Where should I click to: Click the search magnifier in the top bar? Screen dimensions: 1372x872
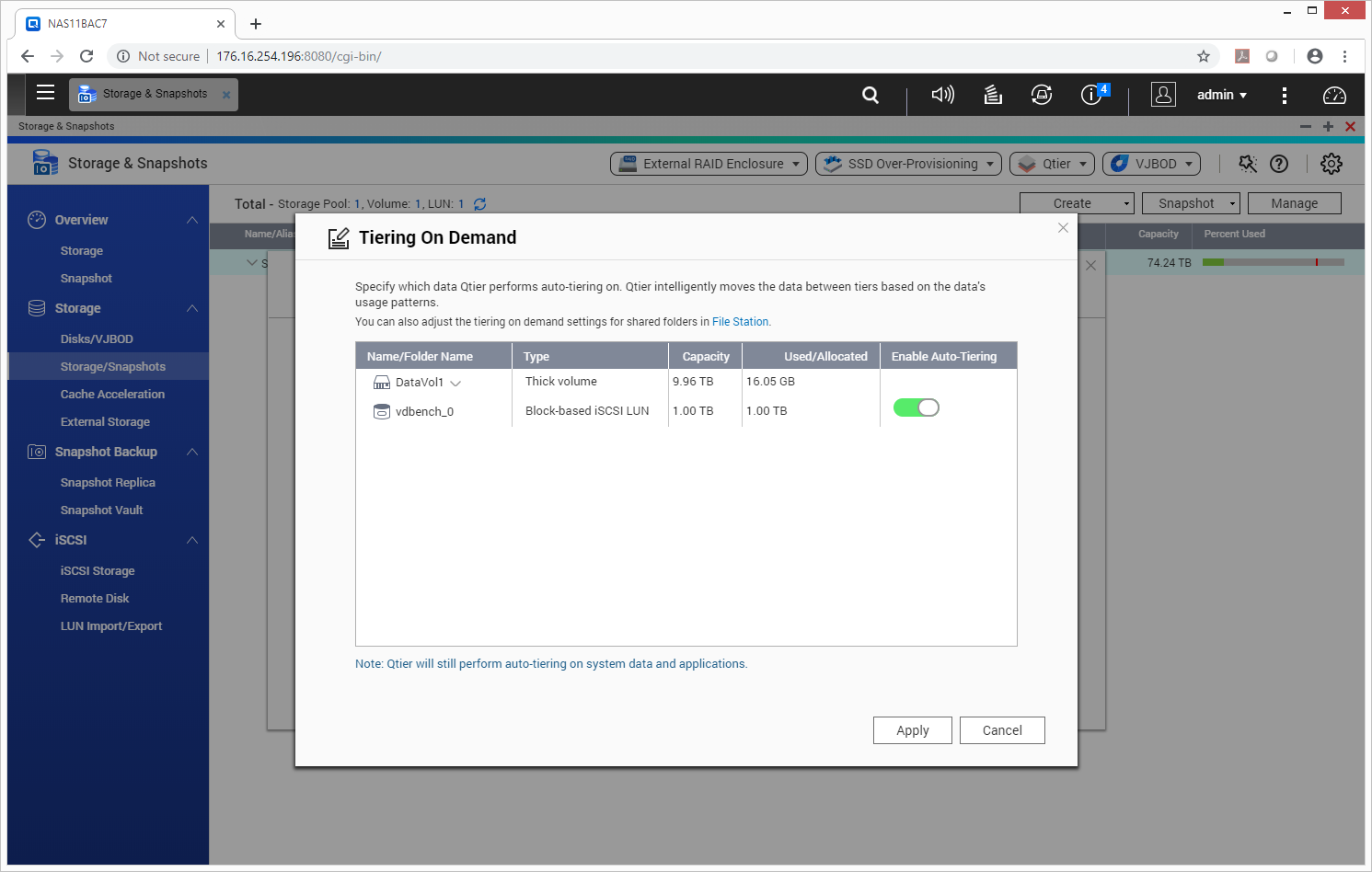tap(870, 95)
